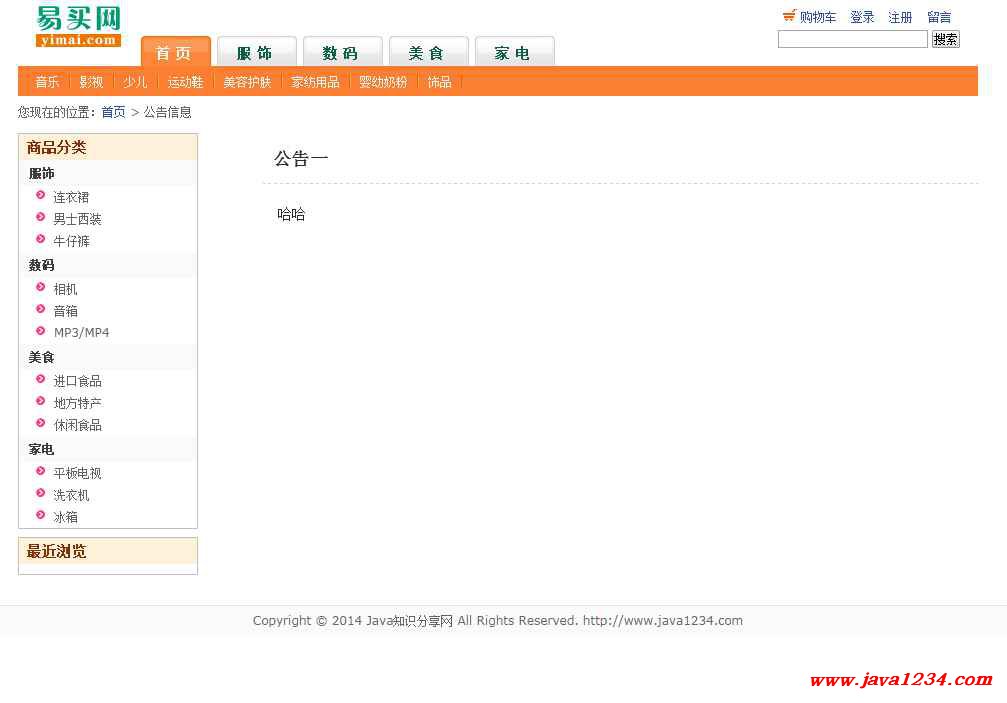Viewport: 1007px width, 703px height.
Task: Click the bullet icon beside MP3/MP4
Action: point(41,331)
